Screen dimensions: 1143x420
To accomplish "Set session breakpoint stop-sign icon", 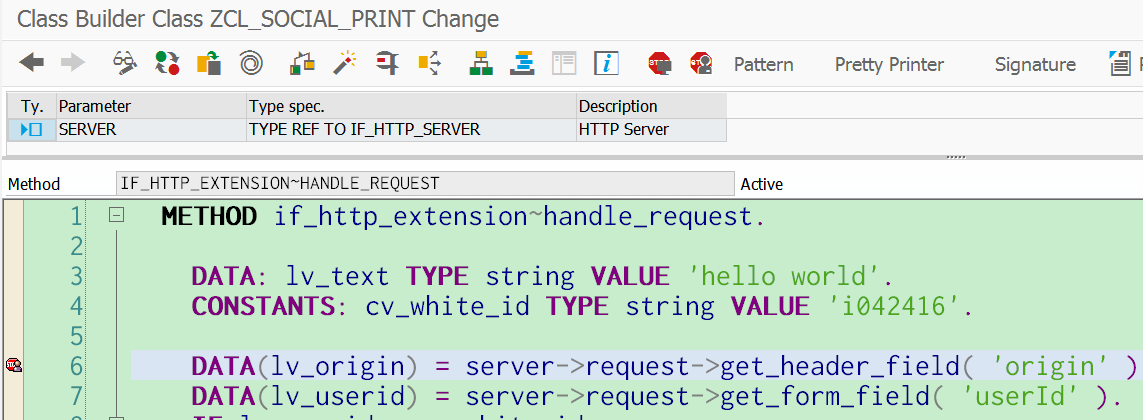I will [x=659, y=63].
